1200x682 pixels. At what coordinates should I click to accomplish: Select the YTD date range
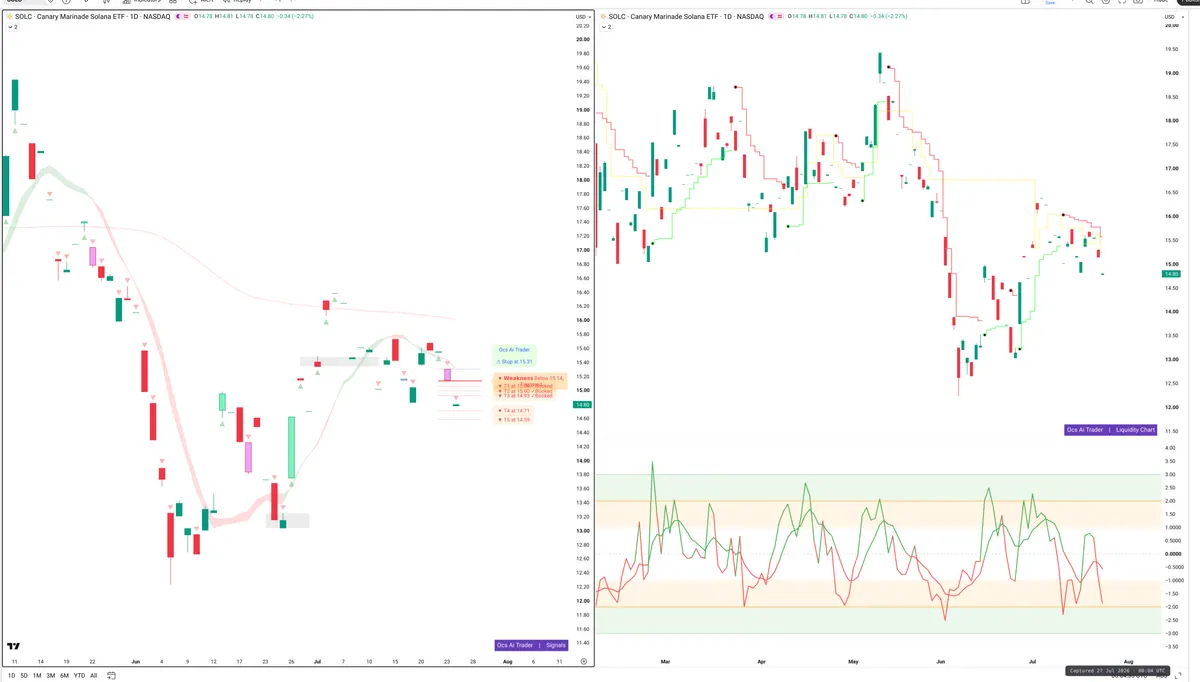[80, 676]
